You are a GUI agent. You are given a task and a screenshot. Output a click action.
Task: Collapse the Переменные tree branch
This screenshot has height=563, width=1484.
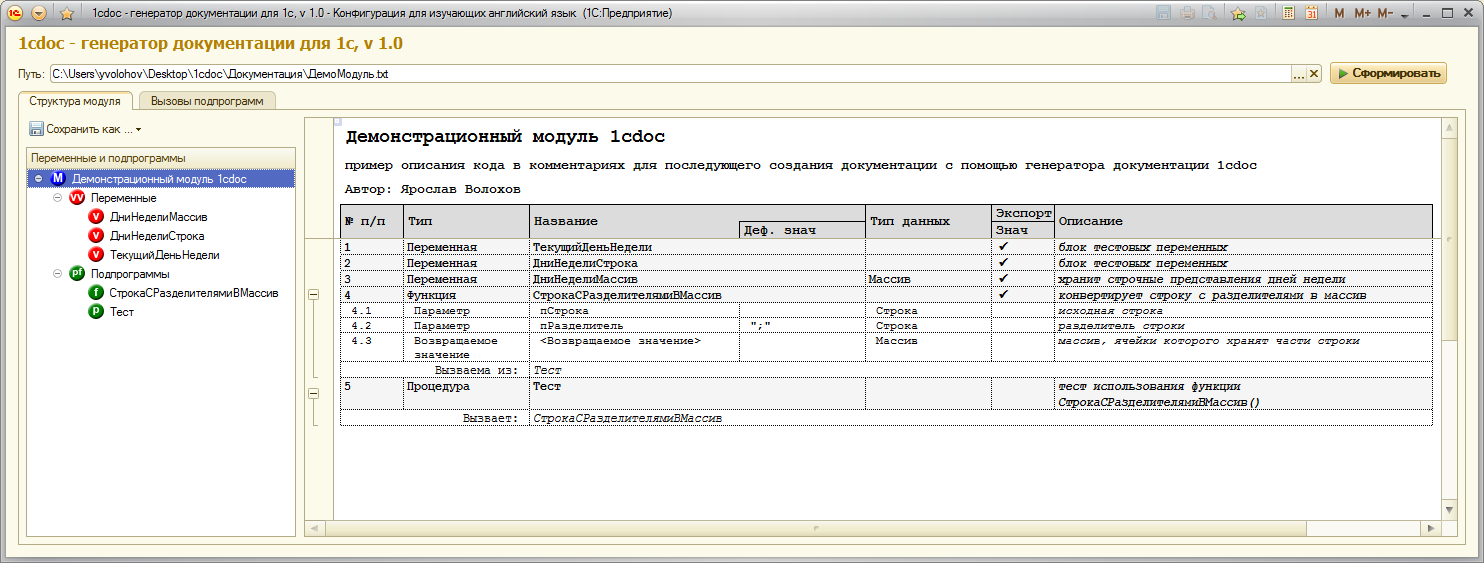tap(57, 198)
